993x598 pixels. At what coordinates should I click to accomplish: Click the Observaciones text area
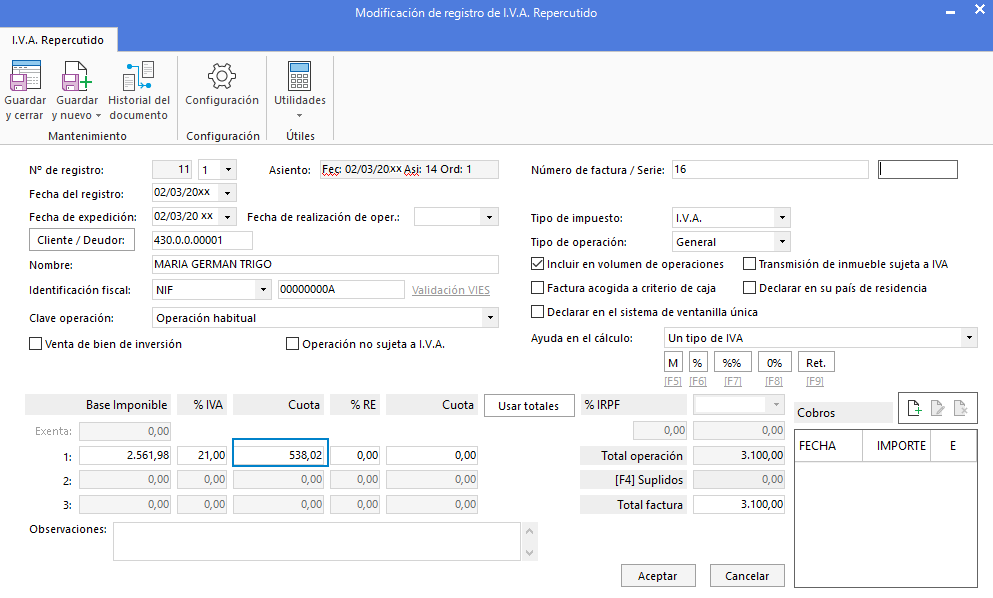(317, 541)
